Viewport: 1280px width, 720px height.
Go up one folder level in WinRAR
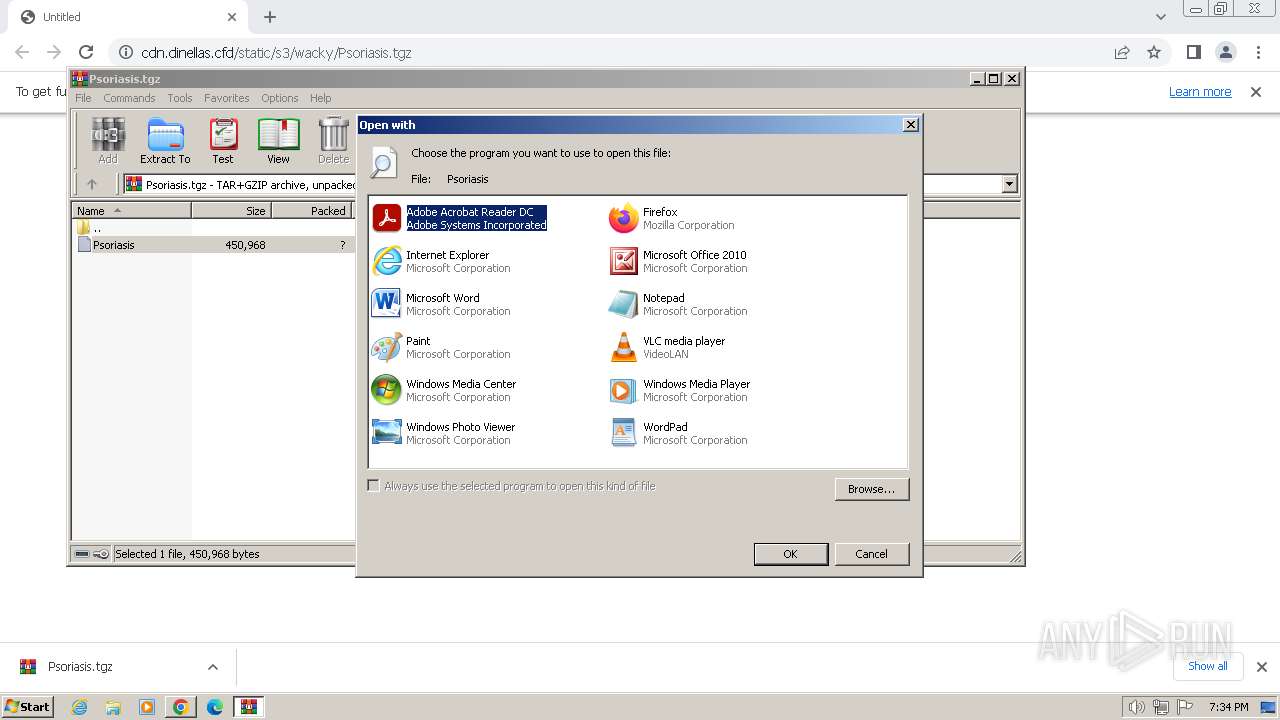[92, 184]
